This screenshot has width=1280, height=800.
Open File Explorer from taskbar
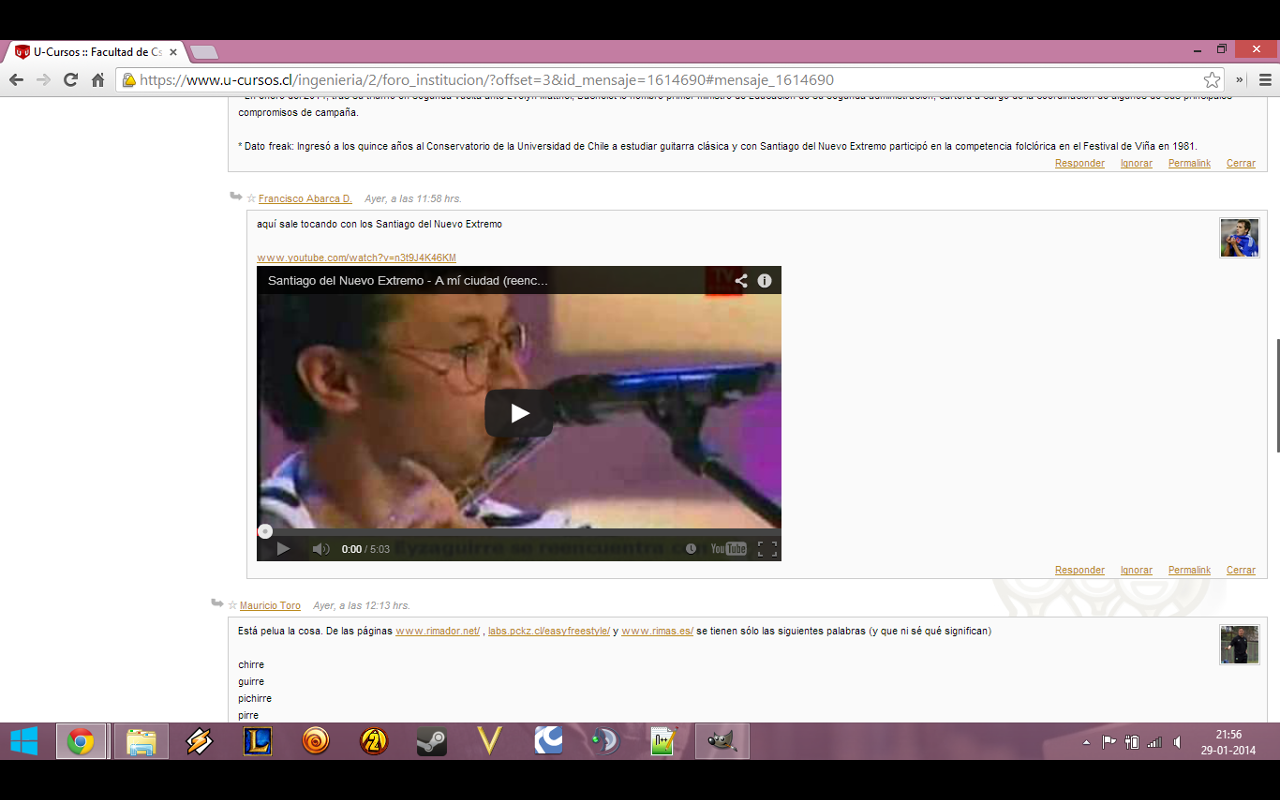pos(141,741)
